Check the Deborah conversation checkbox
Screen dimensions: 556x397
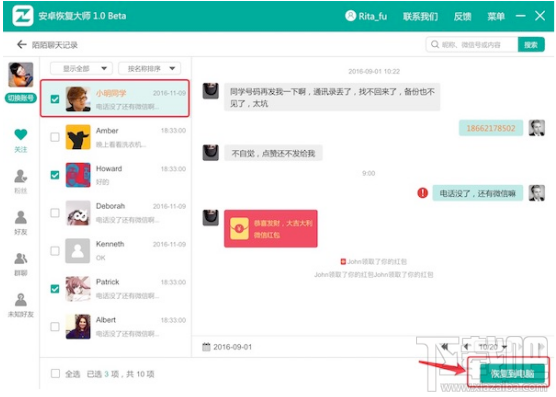55,213
